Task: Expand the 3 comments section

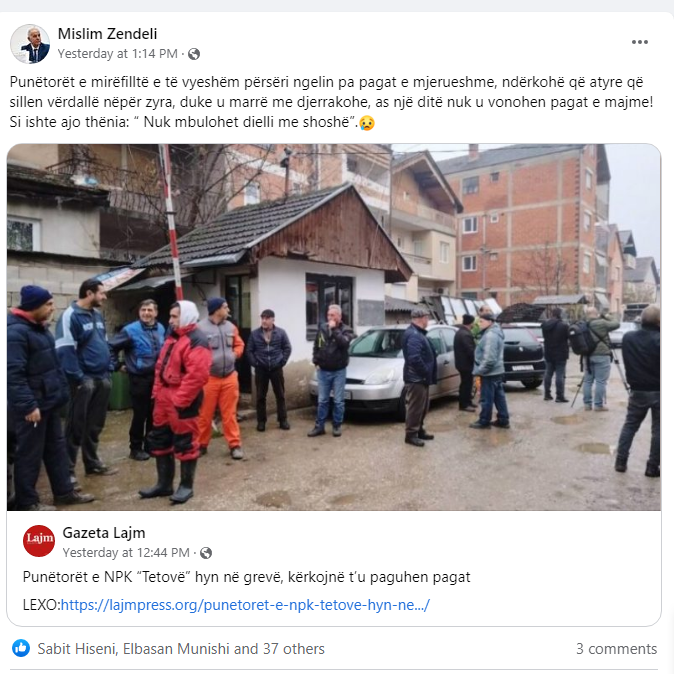Action: (616, 649)
